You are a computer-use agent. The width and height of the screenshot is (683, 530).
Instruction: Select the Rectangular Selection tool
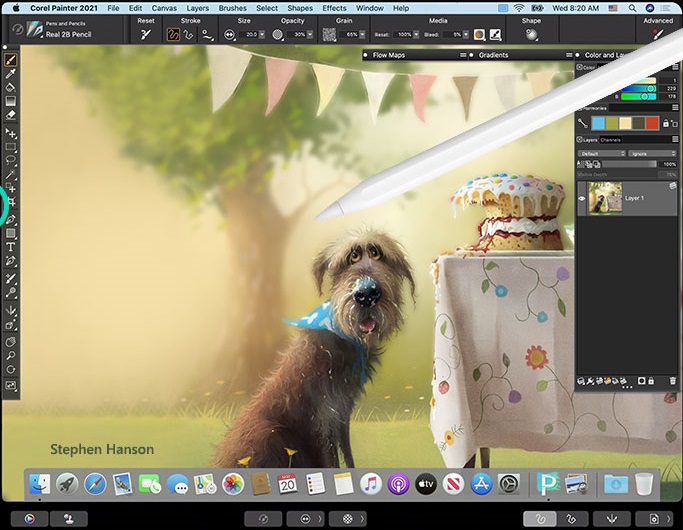(10, 147)
